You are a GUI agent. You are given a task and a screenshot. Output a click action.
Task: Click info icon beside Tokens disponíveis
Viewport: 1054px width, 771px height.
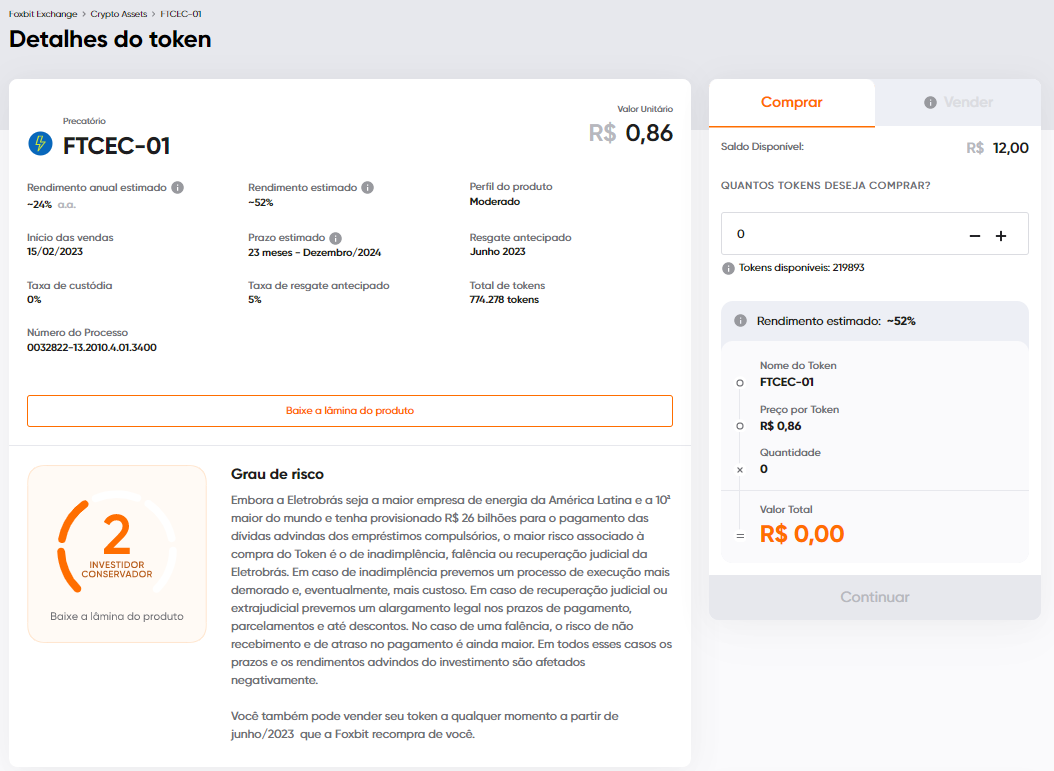point(728,268)
